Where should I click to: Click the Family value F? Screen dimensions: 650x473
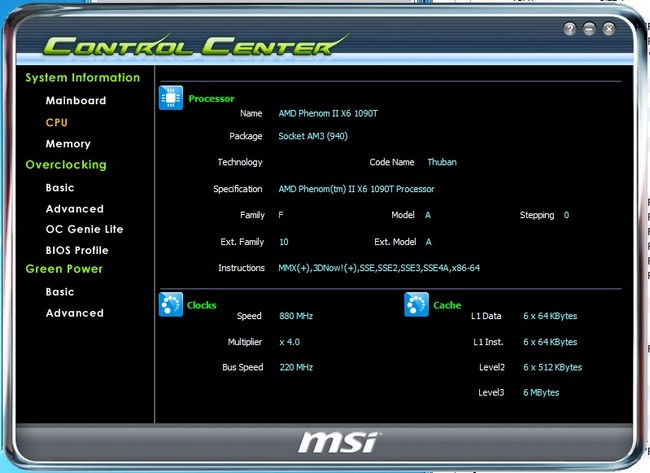click(281, 215)
